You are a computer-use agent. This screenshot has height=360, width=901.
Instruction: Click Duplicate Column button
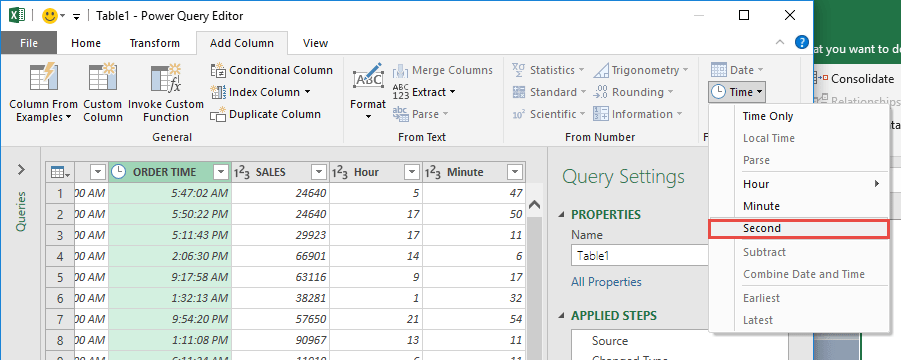coord(265,114)
